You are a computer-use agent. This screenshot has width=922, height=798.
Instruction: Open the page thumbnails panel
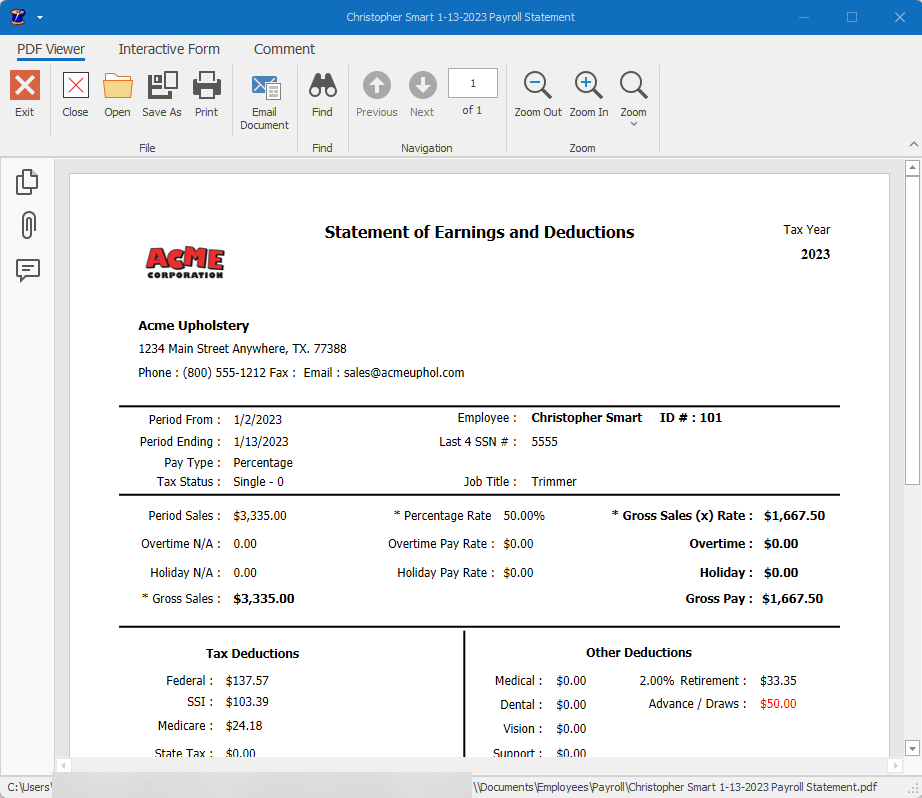click(27, 182)
